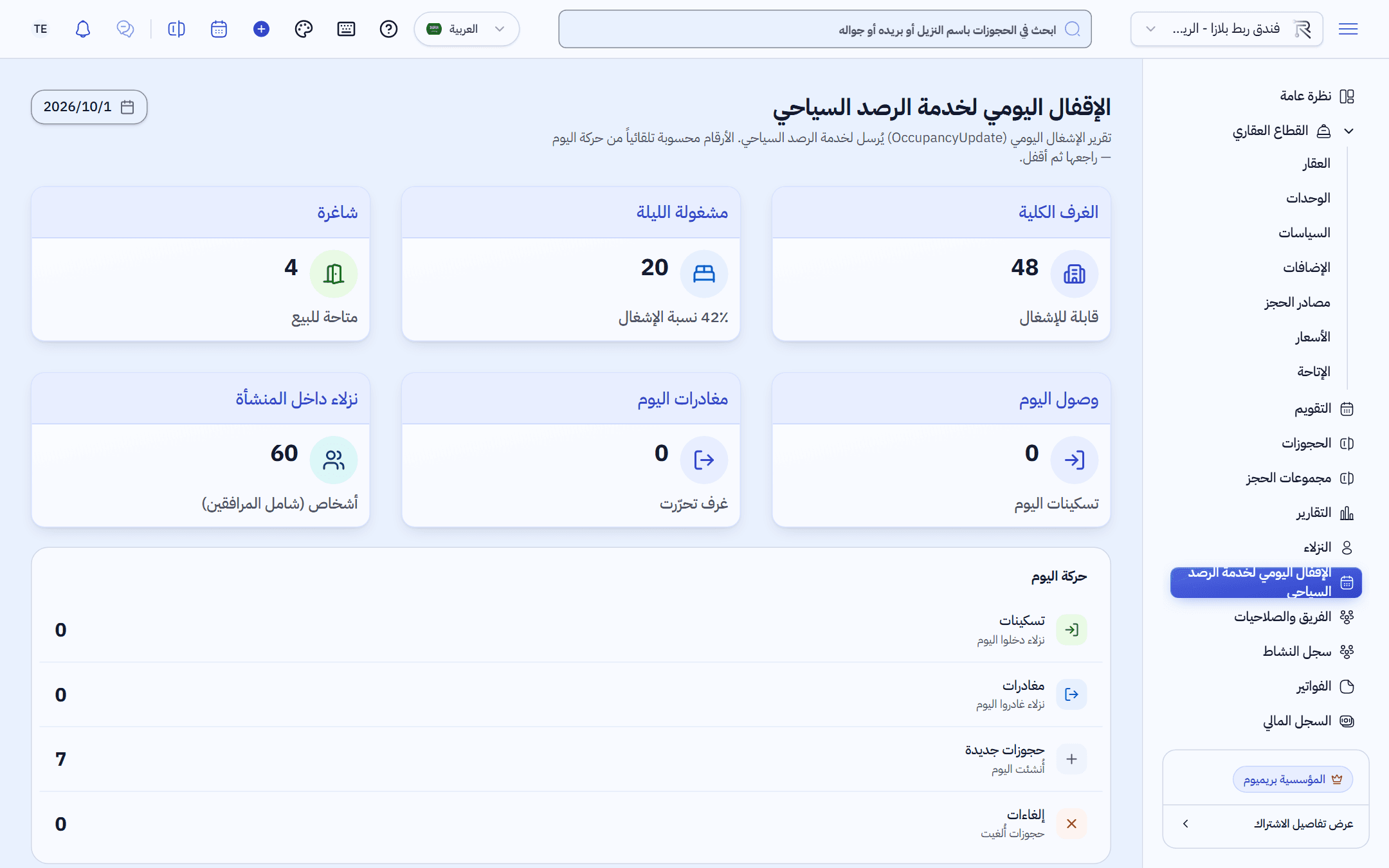Open keyboard shortcuts icon
1389x868 pixels.
coord(346,29)
